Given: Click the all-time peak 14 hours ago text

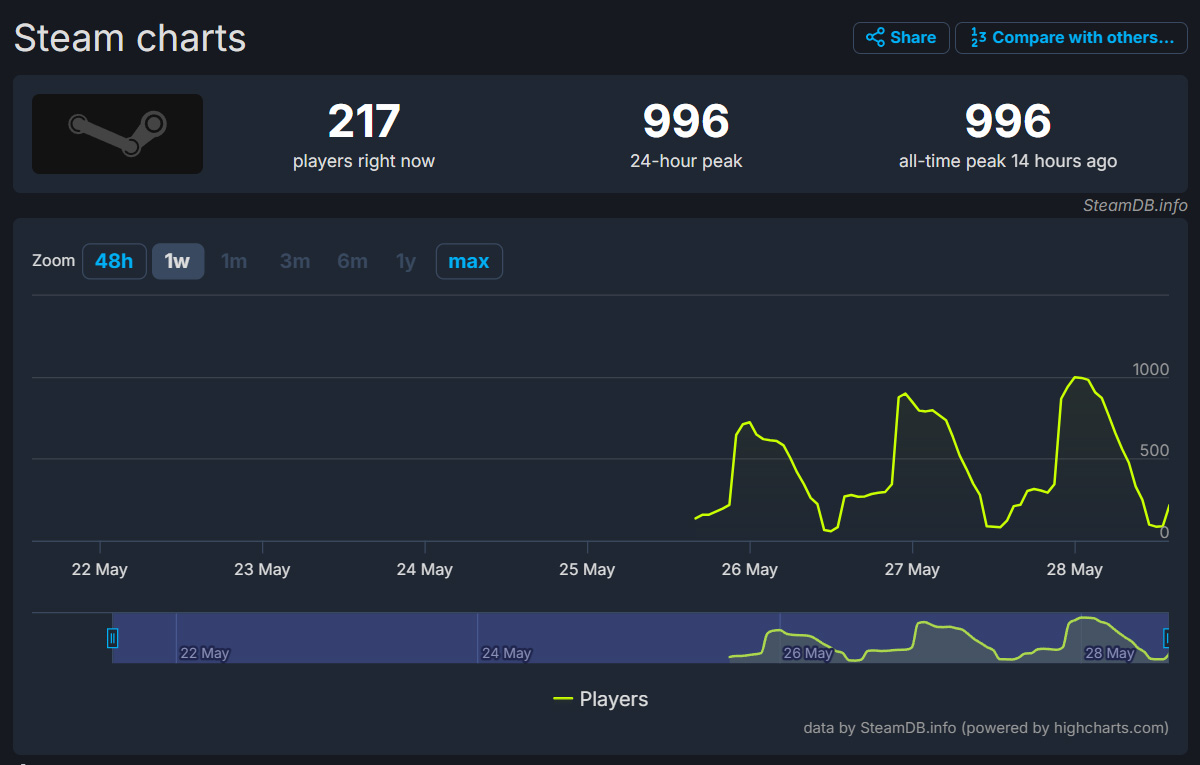Looking at the screenshot, I should 1008,161.
